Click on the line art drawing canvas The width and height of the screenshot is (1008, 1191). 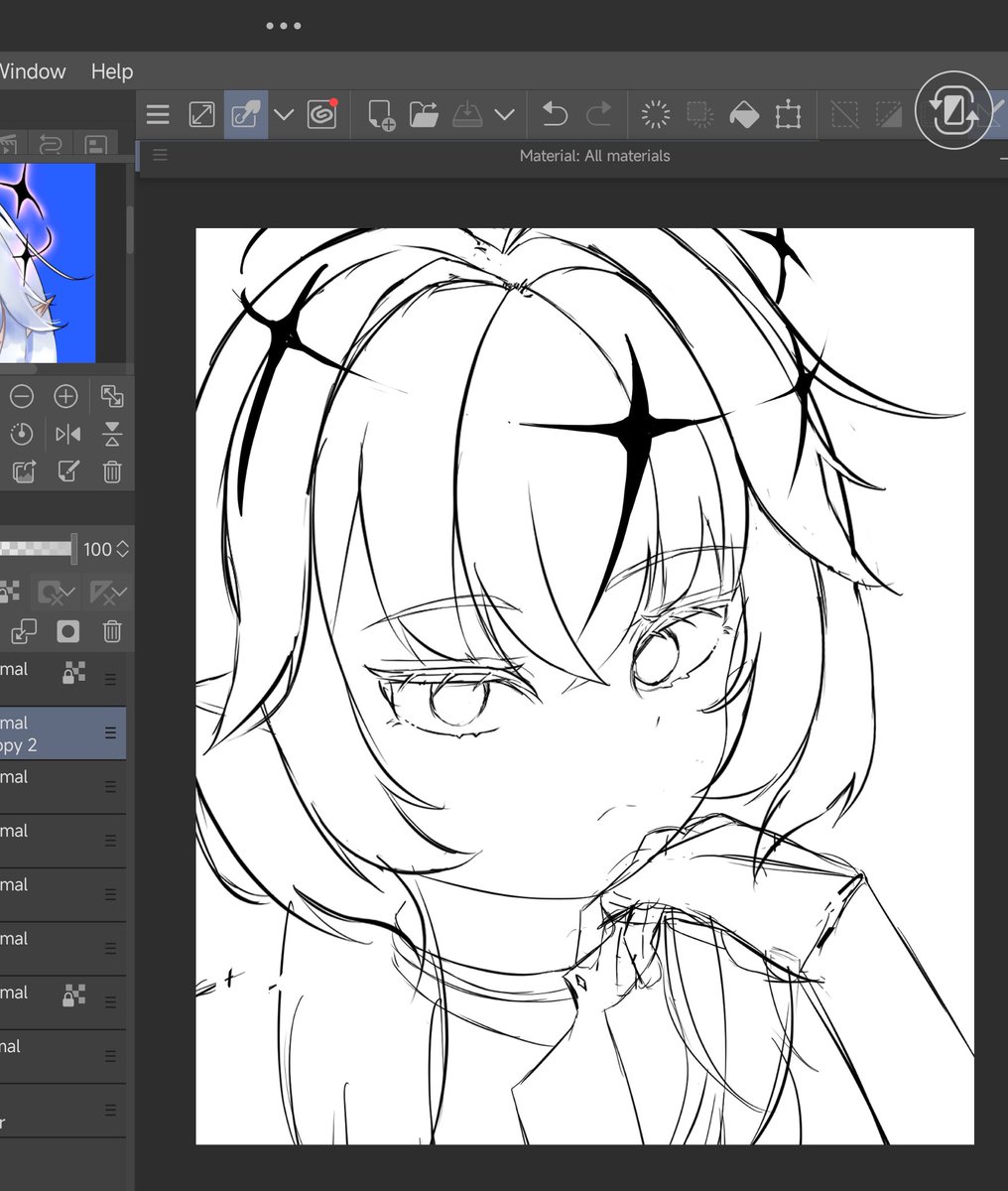point(584,686)
